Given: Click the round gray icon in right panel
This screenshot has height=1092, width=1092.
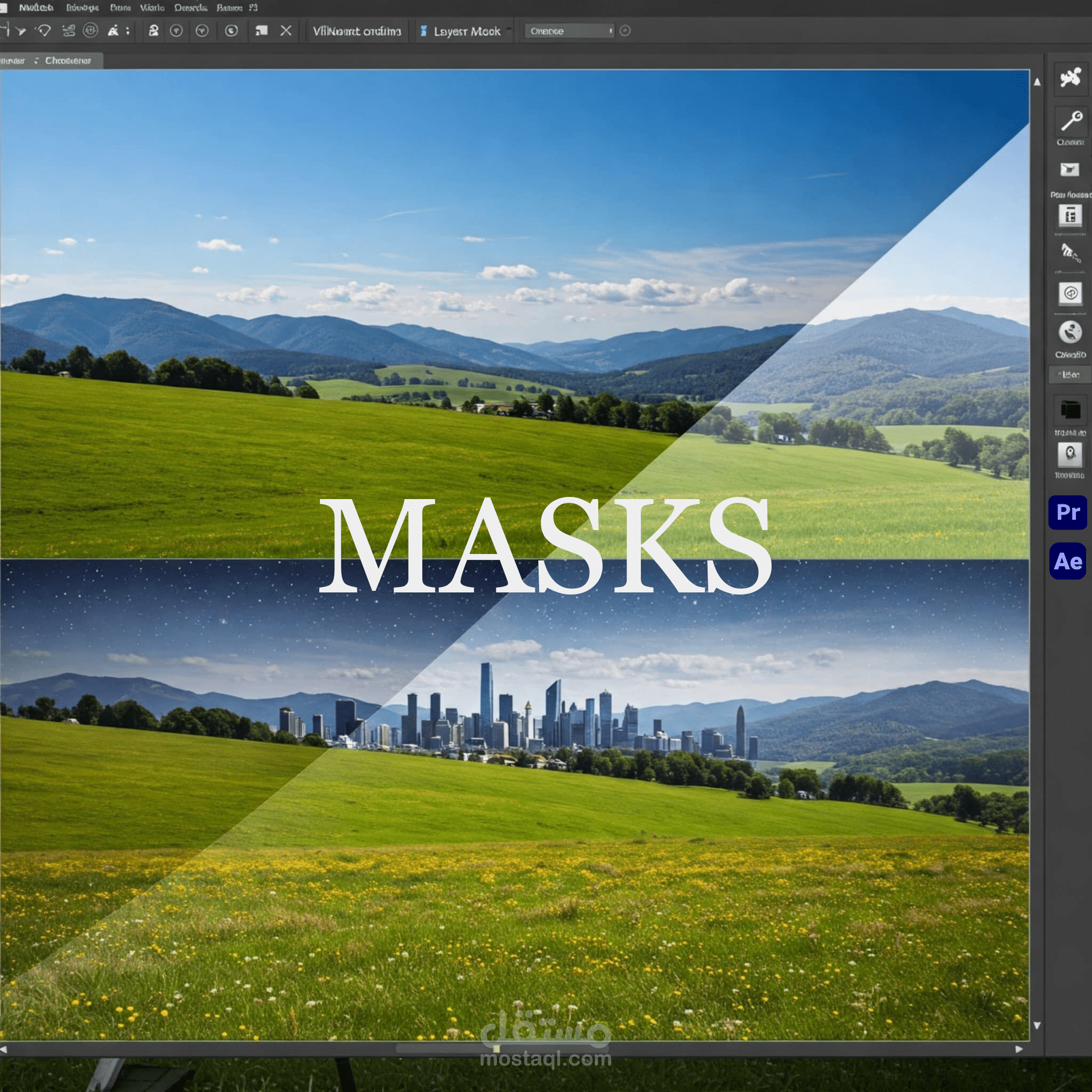Looking at the screenshot, I should (1070, 332).
